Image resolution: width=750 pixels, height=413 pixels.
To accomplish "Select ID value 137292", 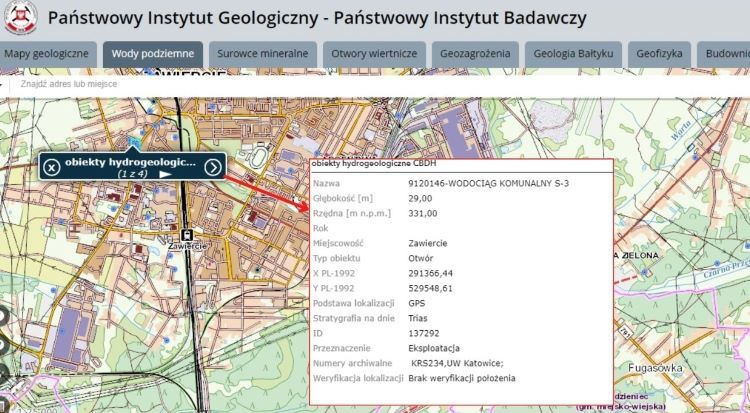I will (423, 334).
